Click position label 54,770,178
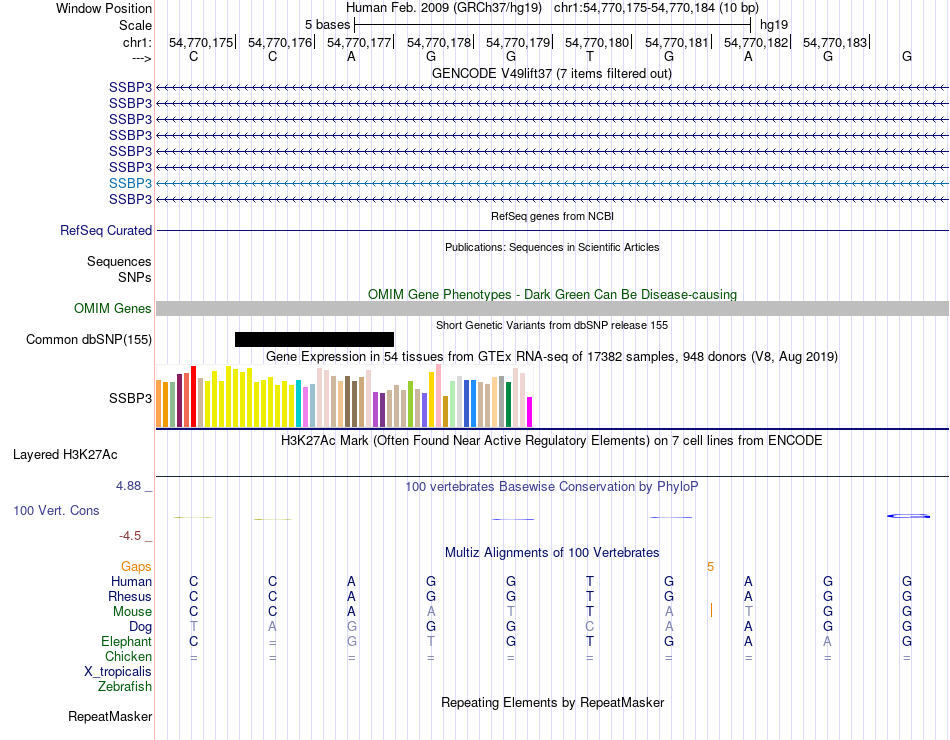This screenshot has width=950, height=740. (439, 42)
